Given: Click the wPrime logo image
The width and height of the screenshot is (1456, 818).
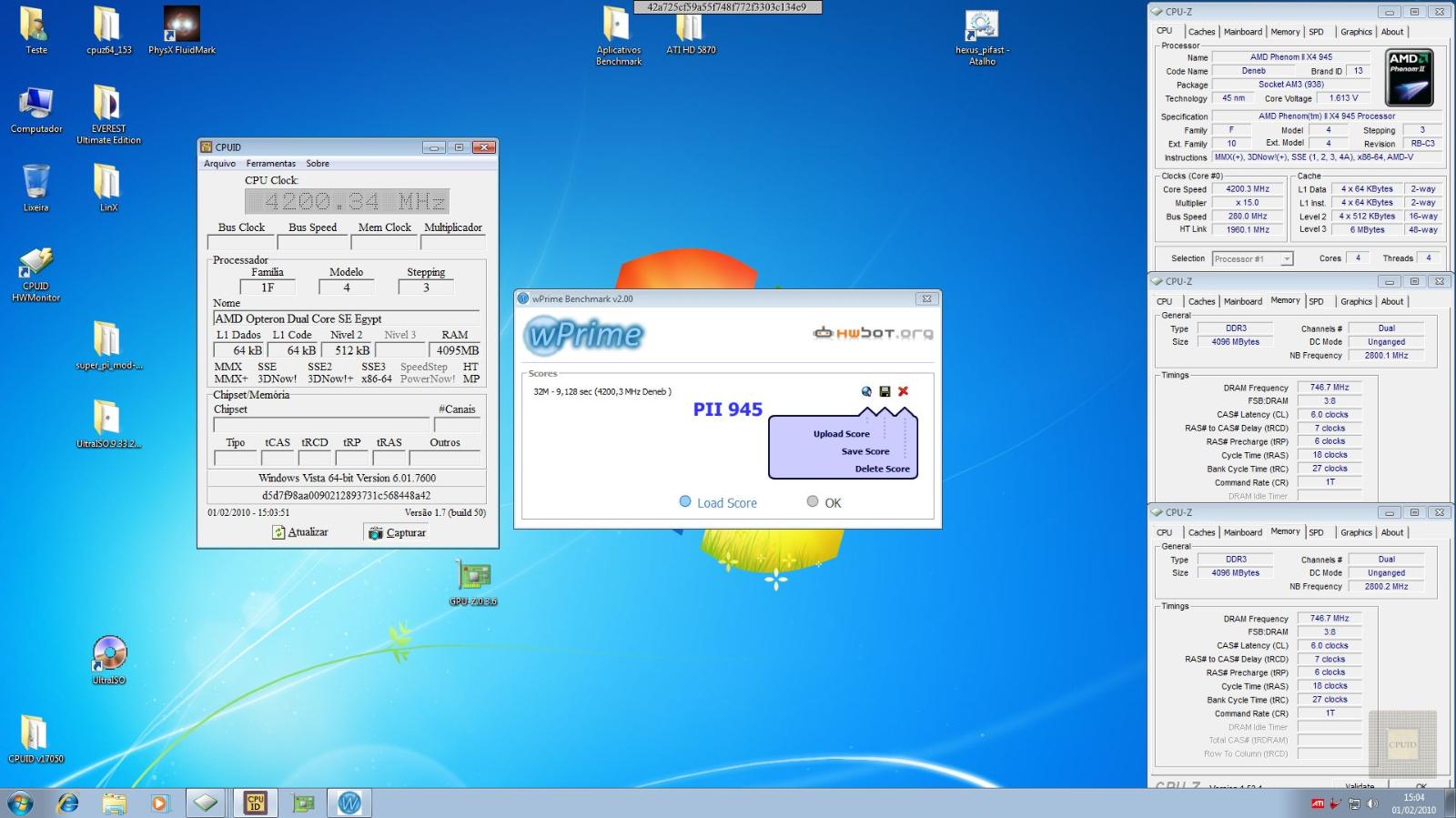Looking at the screenshot, I should (584, 334).
